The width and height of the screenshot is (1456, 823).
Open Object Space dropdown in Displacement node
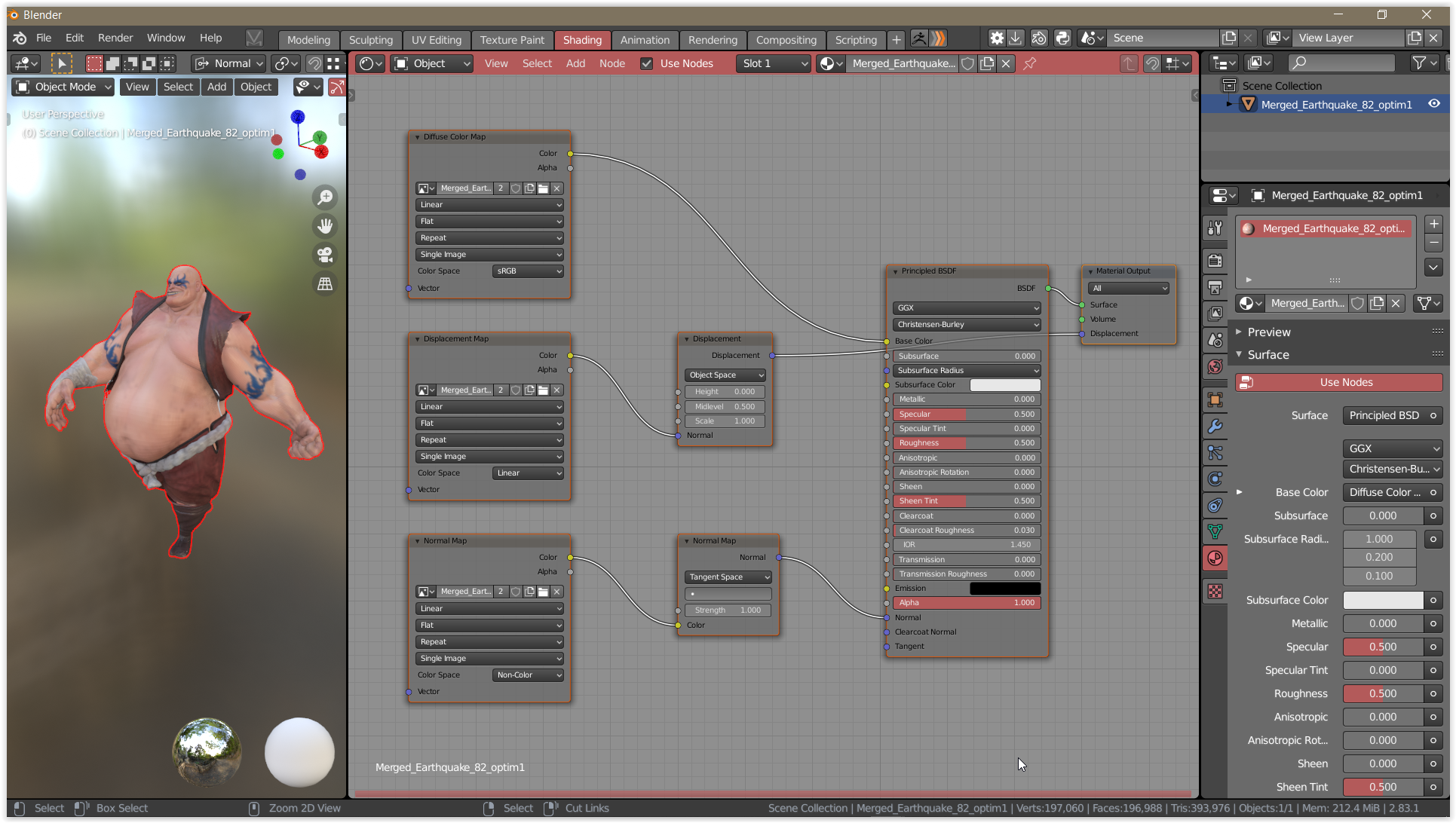725,375
